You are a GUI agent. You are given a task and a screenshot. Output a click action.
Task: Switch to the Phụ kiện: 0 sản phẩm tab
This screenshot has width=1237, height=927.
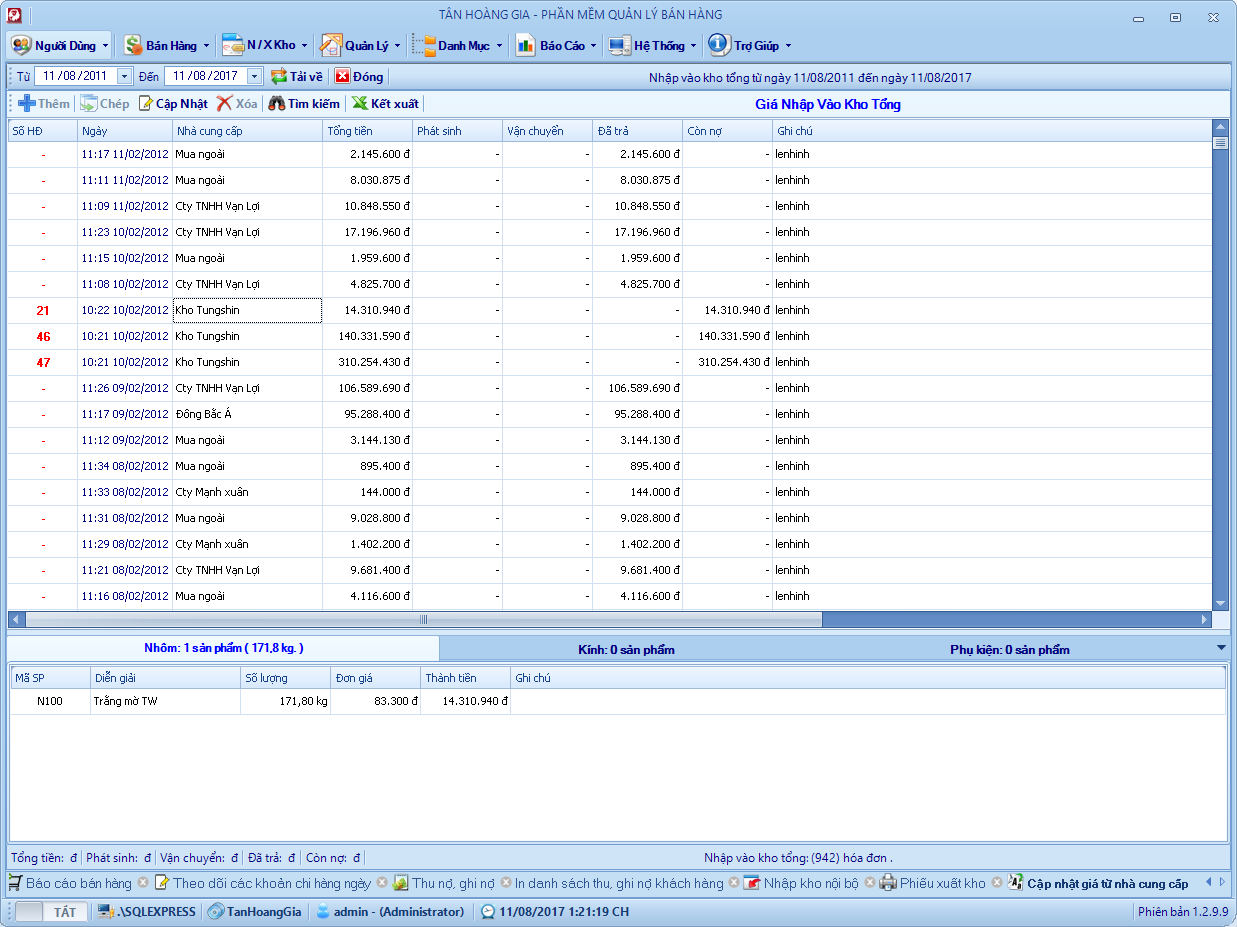[x=1009, y=650]
